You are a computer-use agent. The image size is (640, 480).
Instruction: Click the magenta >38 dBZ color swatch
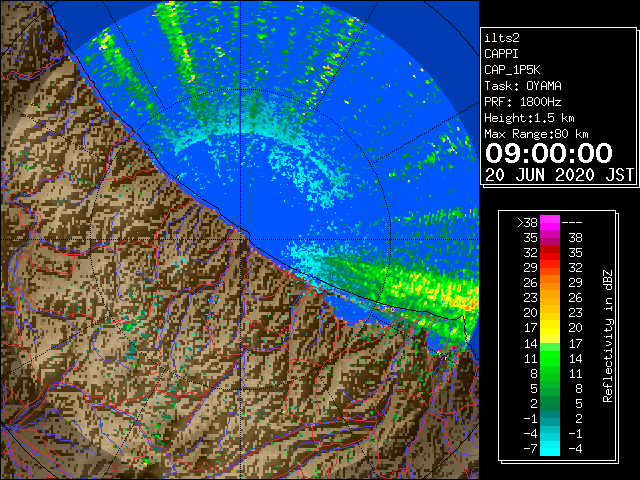[550, 223]
